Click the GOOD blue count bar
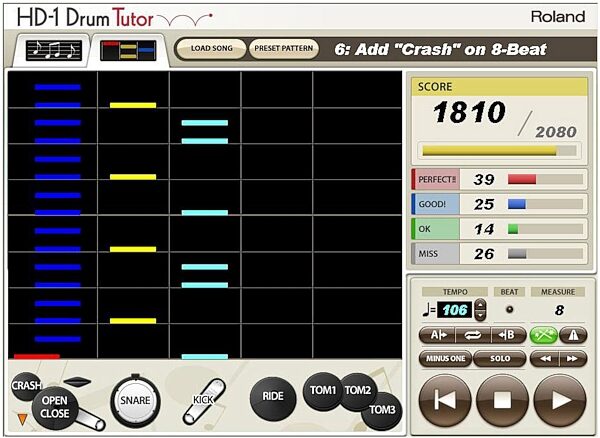Screen dimensions: 600x438 tap(545, 204)
